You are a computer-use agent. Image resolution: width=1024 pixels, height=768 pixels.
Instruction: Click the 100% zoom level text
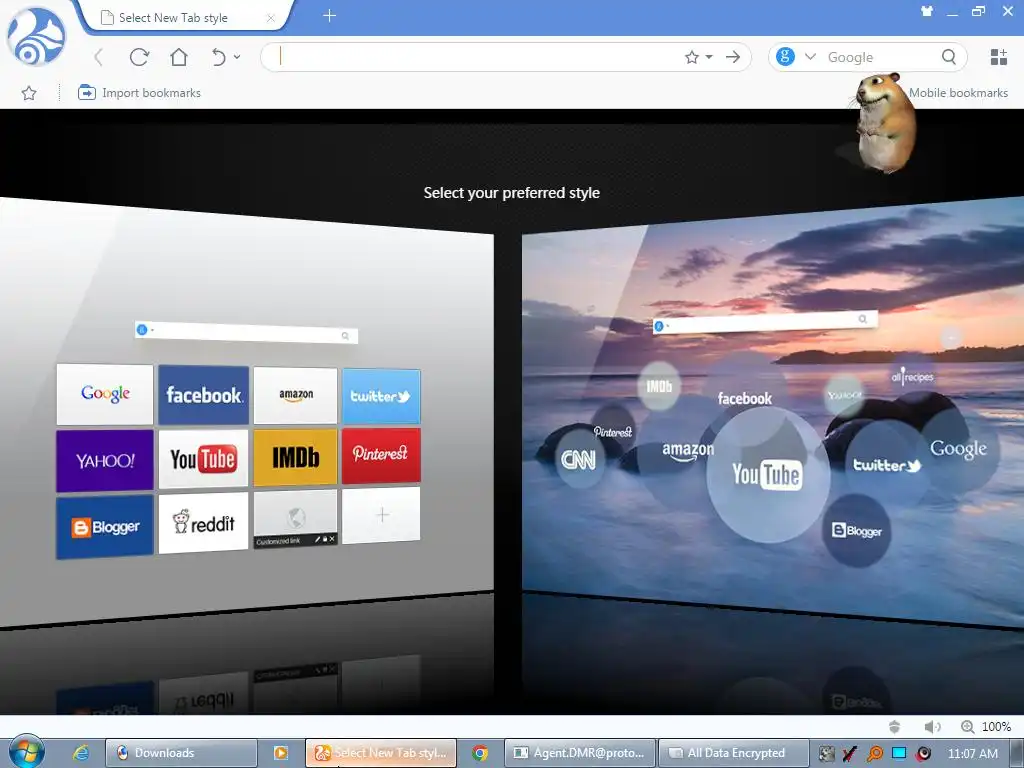pyautogui.click(x=997, y=726)
